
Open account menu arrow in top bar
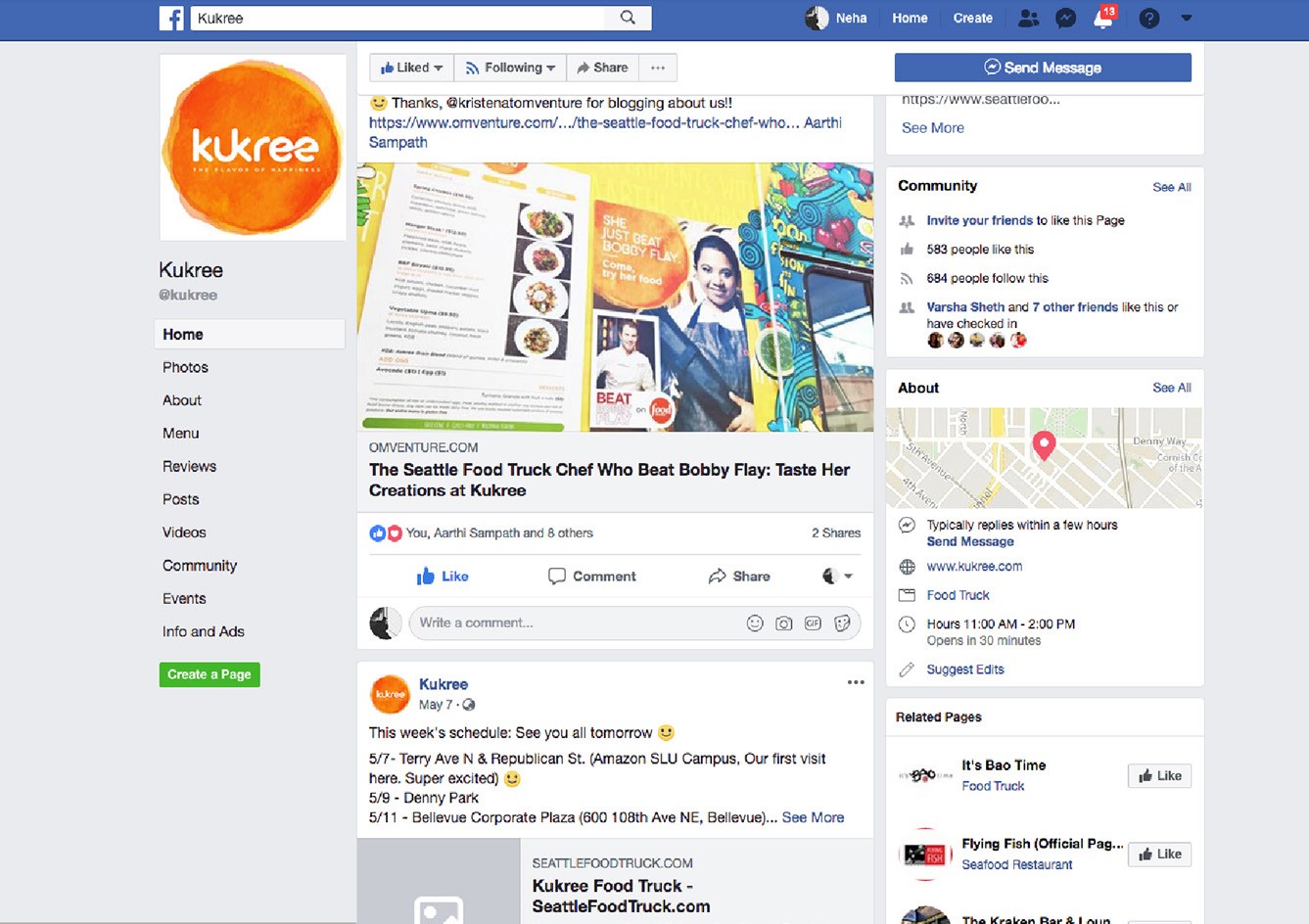point(1187,18)
